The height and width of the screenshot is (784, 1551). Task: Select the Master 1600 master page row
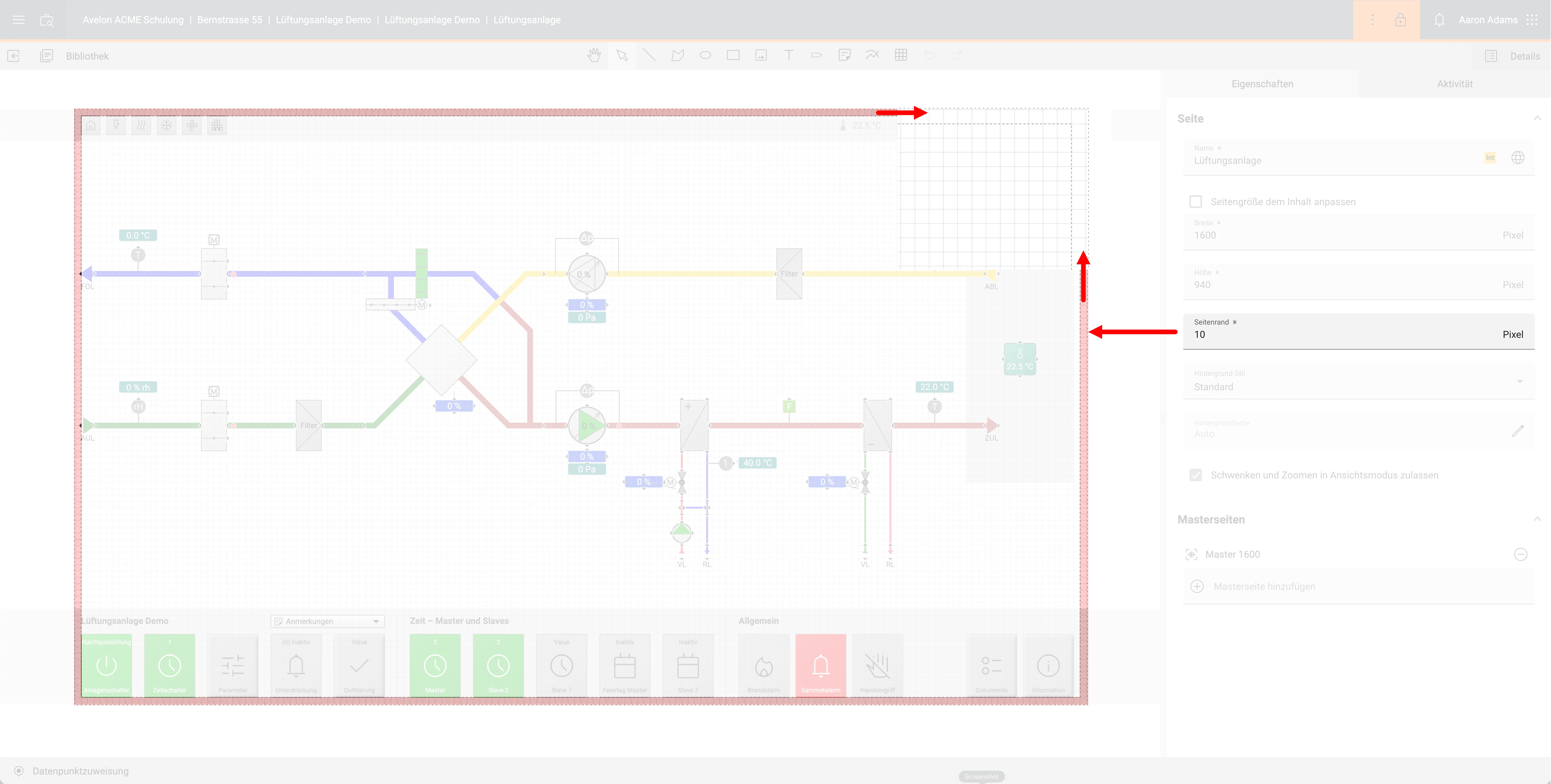[1359, 554]
